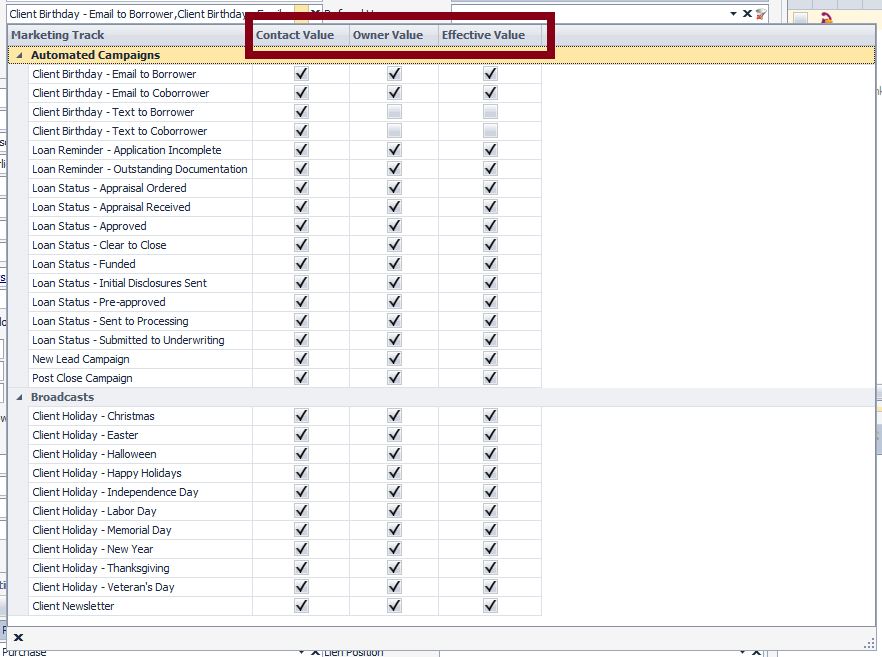
Task: Clear the Purchase filter with its X icon
Action: click(x=315, y=652)
